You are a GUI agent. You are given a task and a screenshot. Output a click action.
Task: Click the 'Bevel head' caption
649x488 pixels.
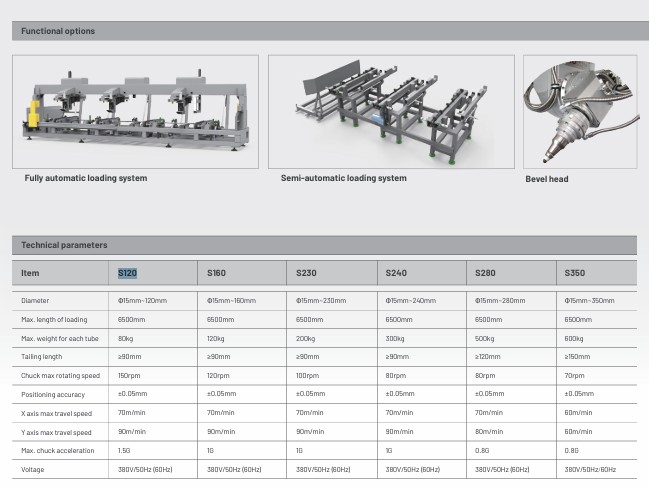[x=546, y=180]
